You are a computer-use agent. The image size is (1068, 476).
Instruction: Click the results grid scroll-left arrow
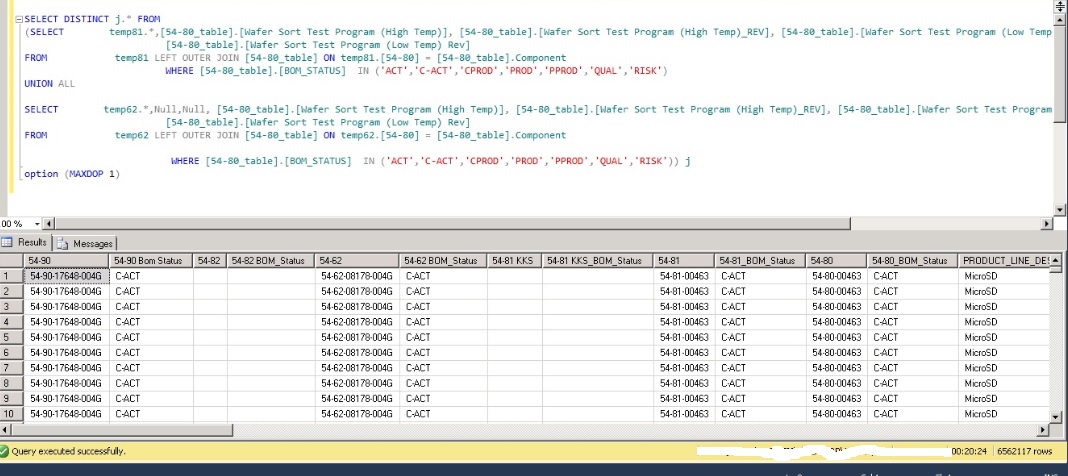click(5, 430)
